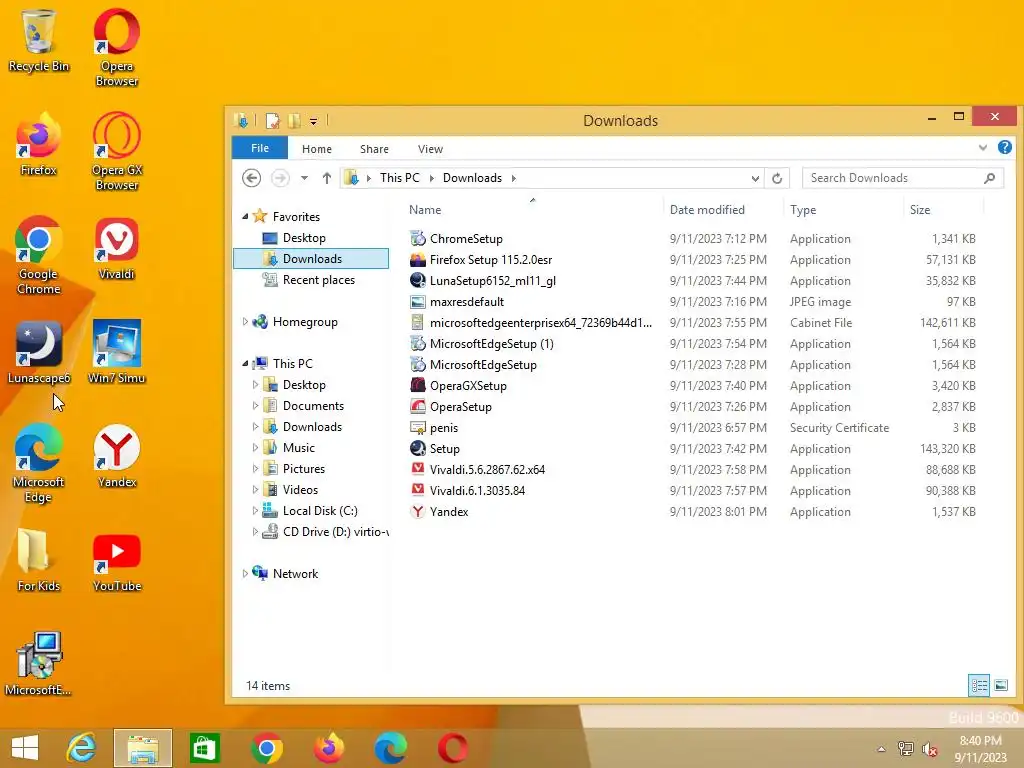
Task: Show hidden tray icons arrow
Action: [x=882, y=749]
